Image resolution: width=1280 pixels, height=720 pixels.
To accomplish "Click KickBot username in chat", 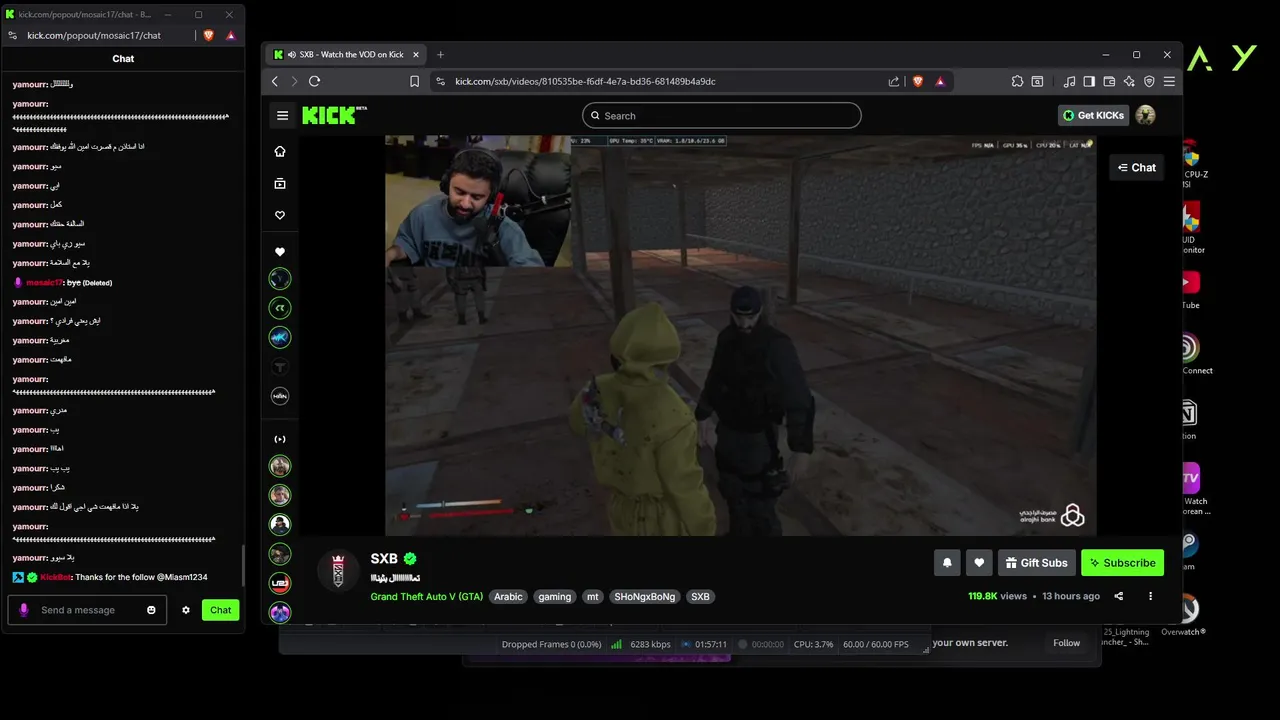I will pos(56,578).
